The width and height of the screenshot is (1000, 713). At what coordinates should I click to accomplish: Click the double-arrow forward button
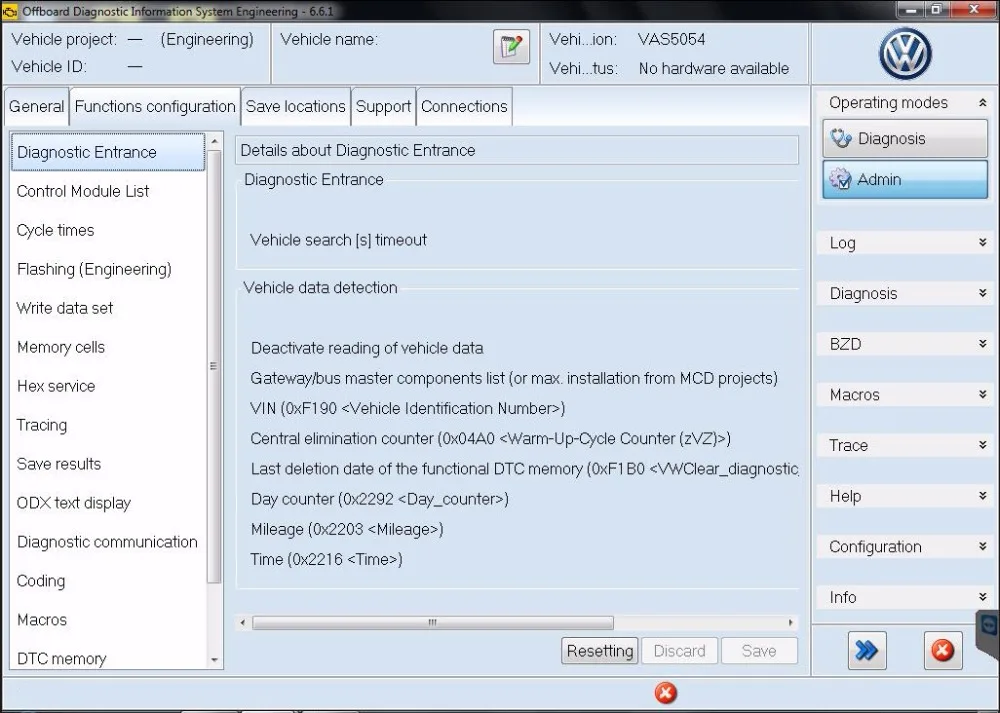click(867, 651)
